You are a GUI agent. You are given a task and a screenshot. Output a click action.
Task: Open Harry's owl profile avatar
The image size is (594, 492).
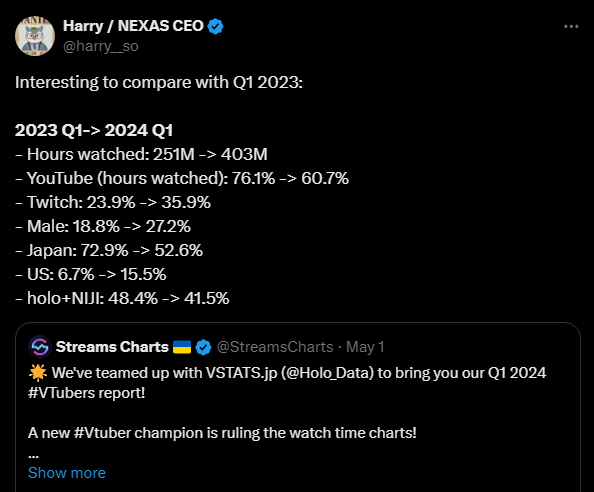point(35,36)
